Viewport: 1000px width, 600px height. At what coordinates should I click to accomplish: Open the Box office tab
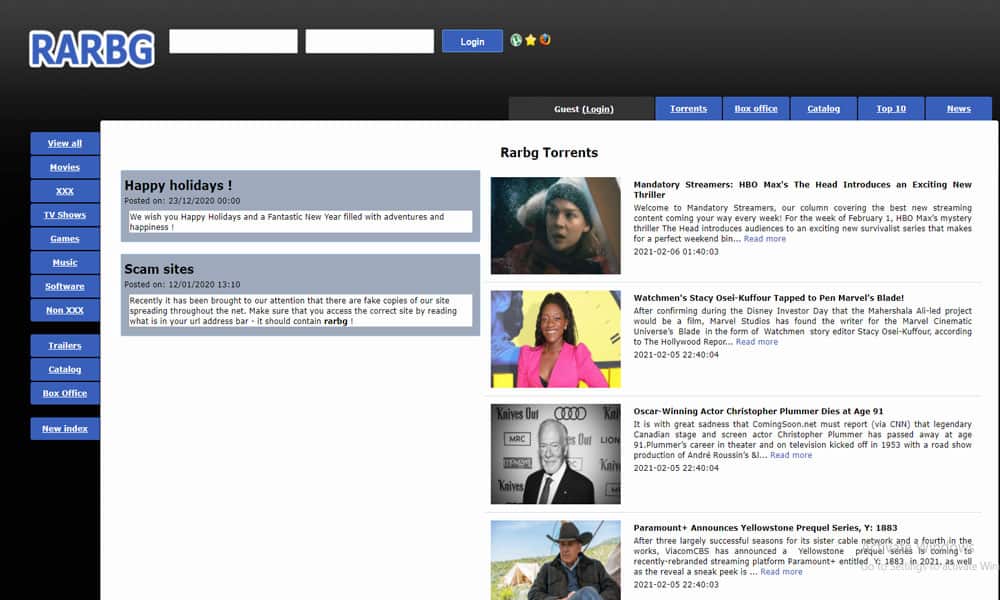[x=756, y=108]
